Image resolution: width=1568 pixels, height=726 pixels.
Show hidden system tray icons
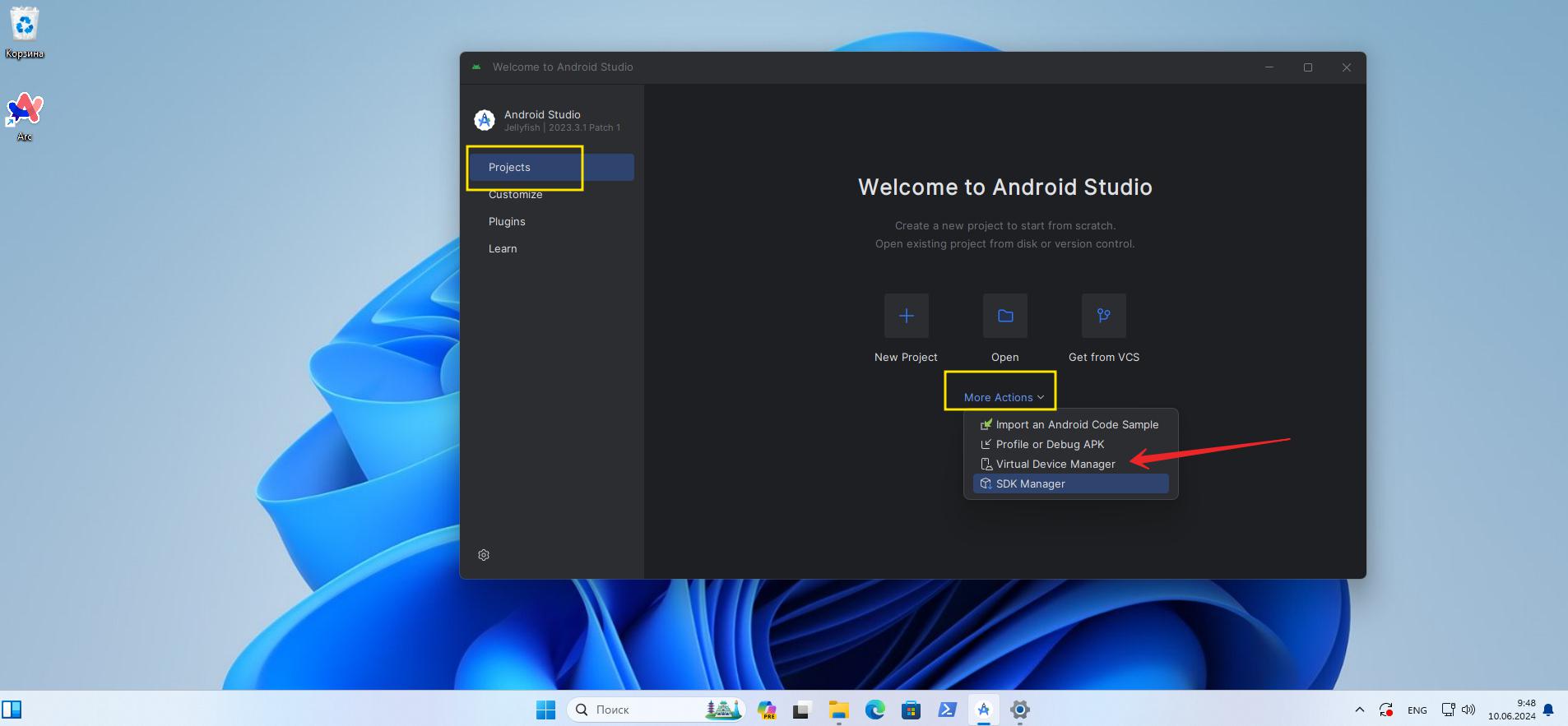pos(1359,710)
